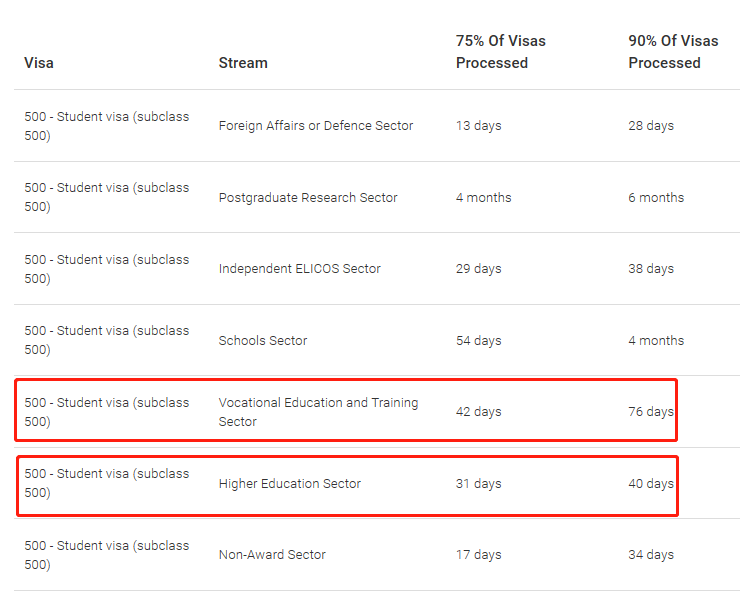
Task: Click the Stream column header
Action: point(243,62)
